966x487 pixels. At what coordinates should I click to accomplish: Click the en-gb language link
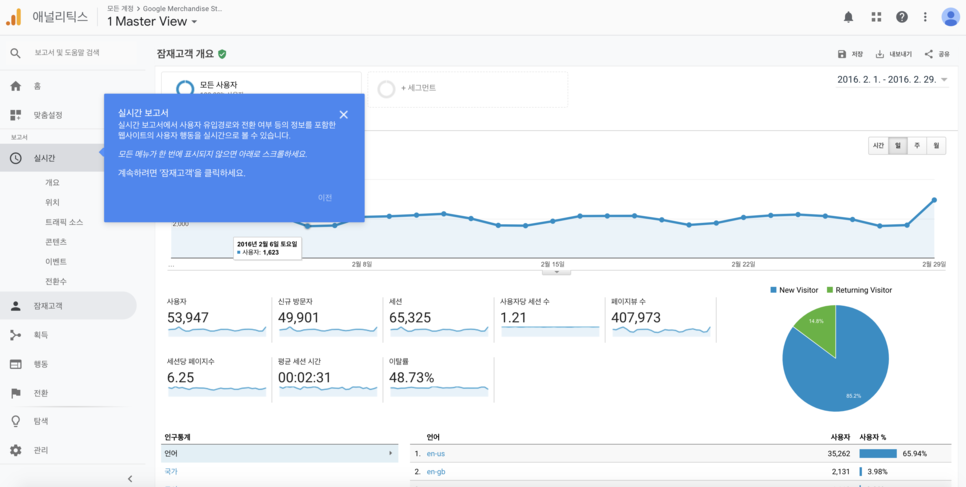point(436,472)
